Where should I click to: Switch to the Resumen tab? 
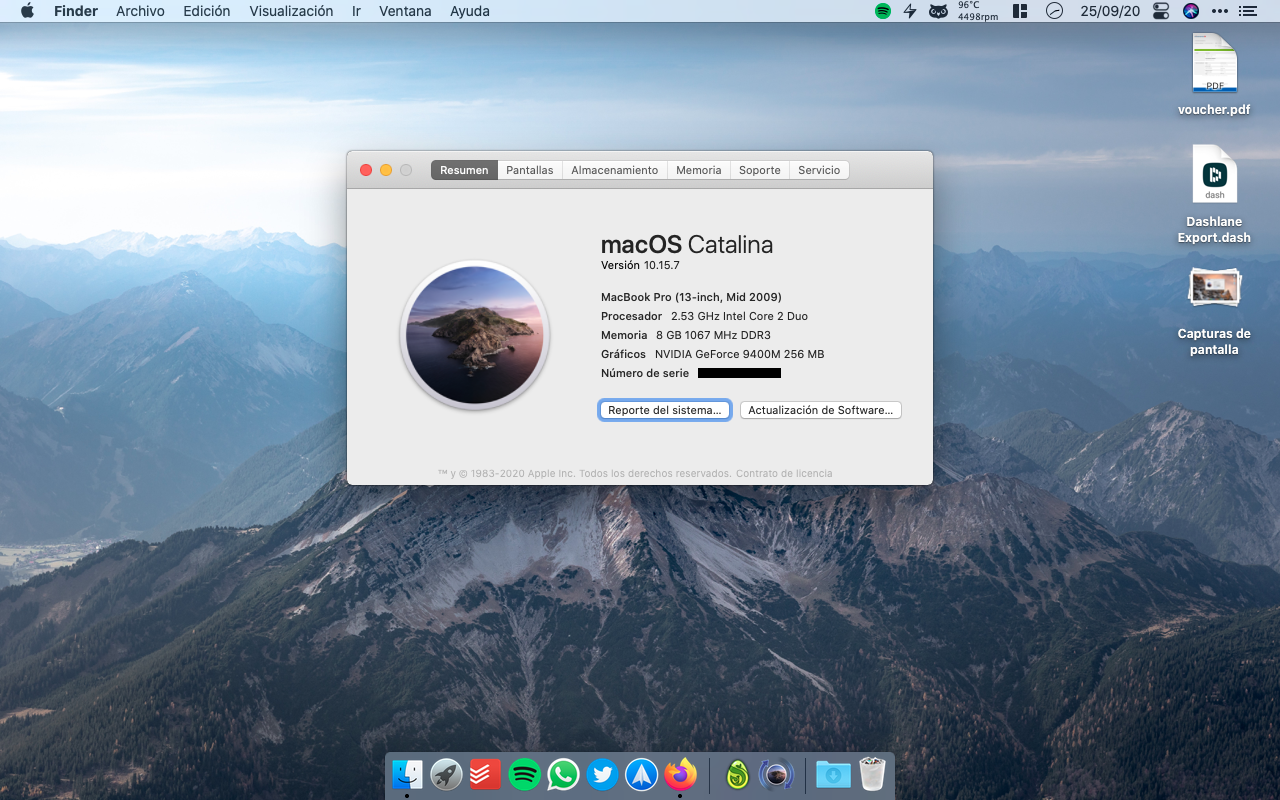click(464, 170)
